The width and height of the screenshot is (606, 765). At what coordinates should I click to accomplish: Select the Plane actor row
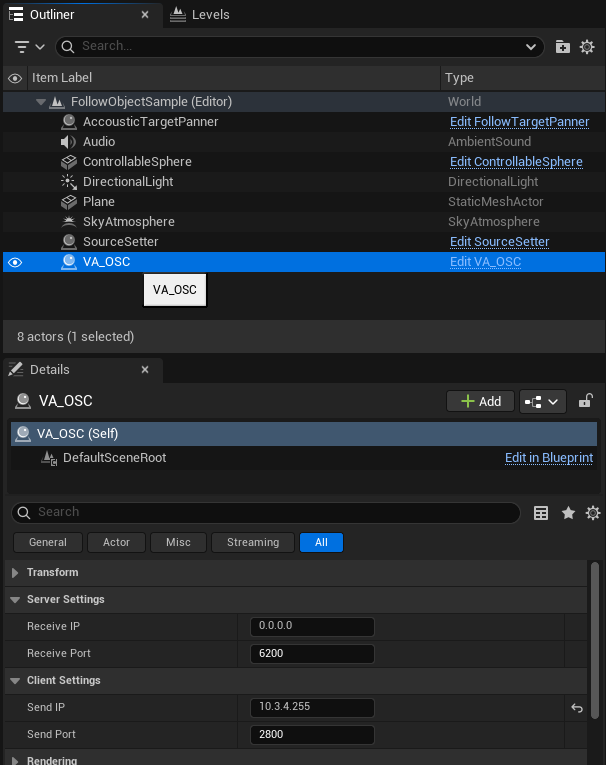coord(303,202)
